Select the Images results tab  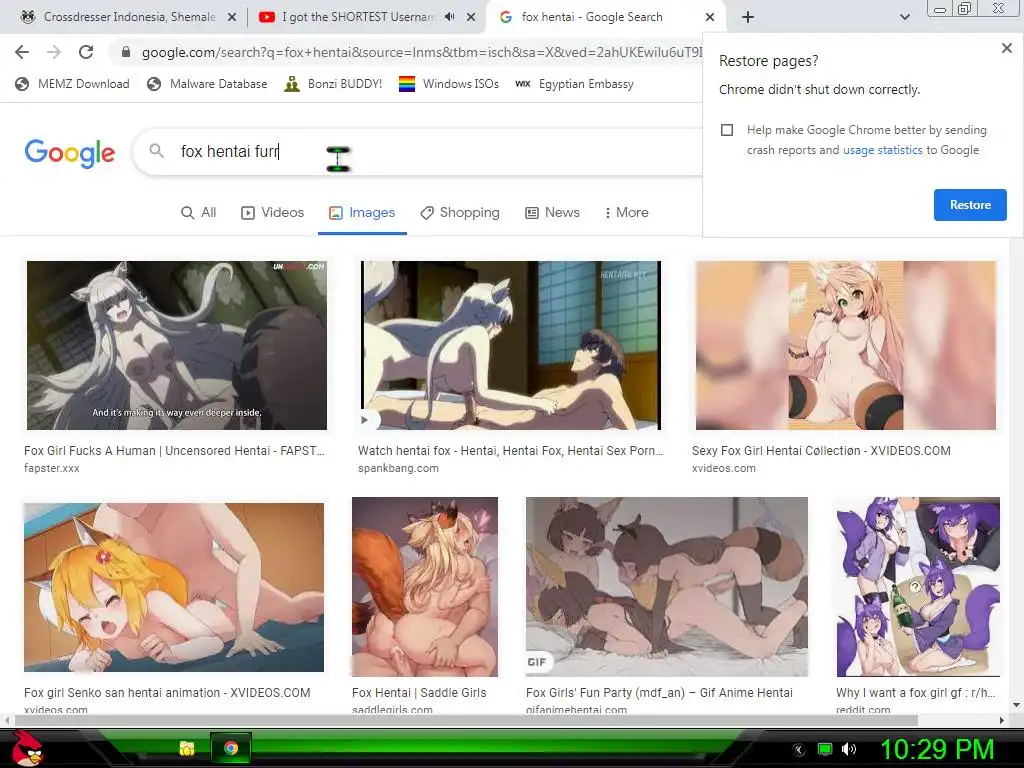(362, 213)
